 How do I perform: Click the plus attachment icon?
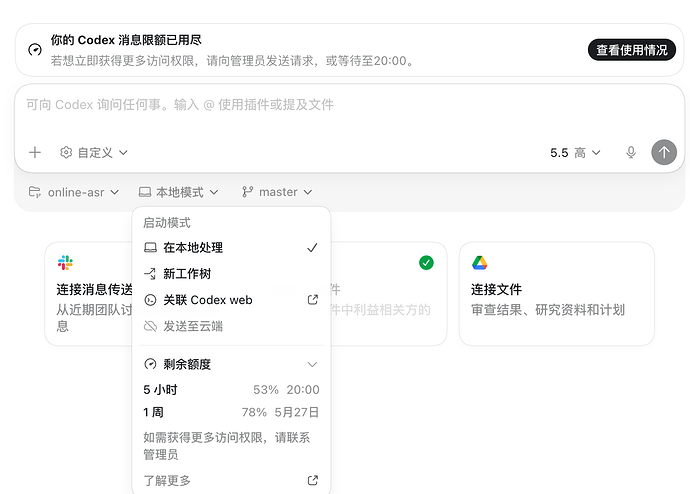click(x=35, y=153)
